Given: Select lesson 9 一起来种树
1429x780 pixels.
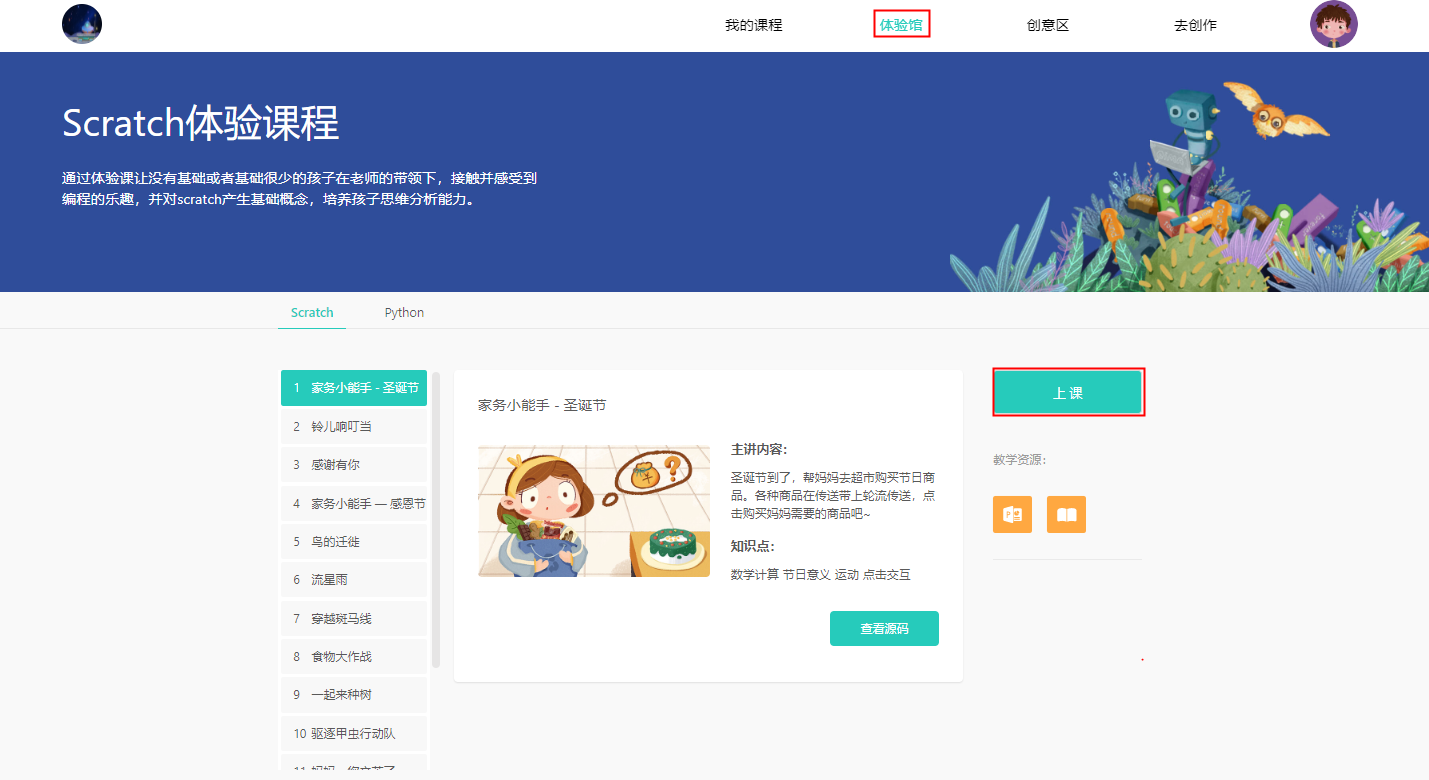Looking at the screenshot, I should (x=354, y=694).
